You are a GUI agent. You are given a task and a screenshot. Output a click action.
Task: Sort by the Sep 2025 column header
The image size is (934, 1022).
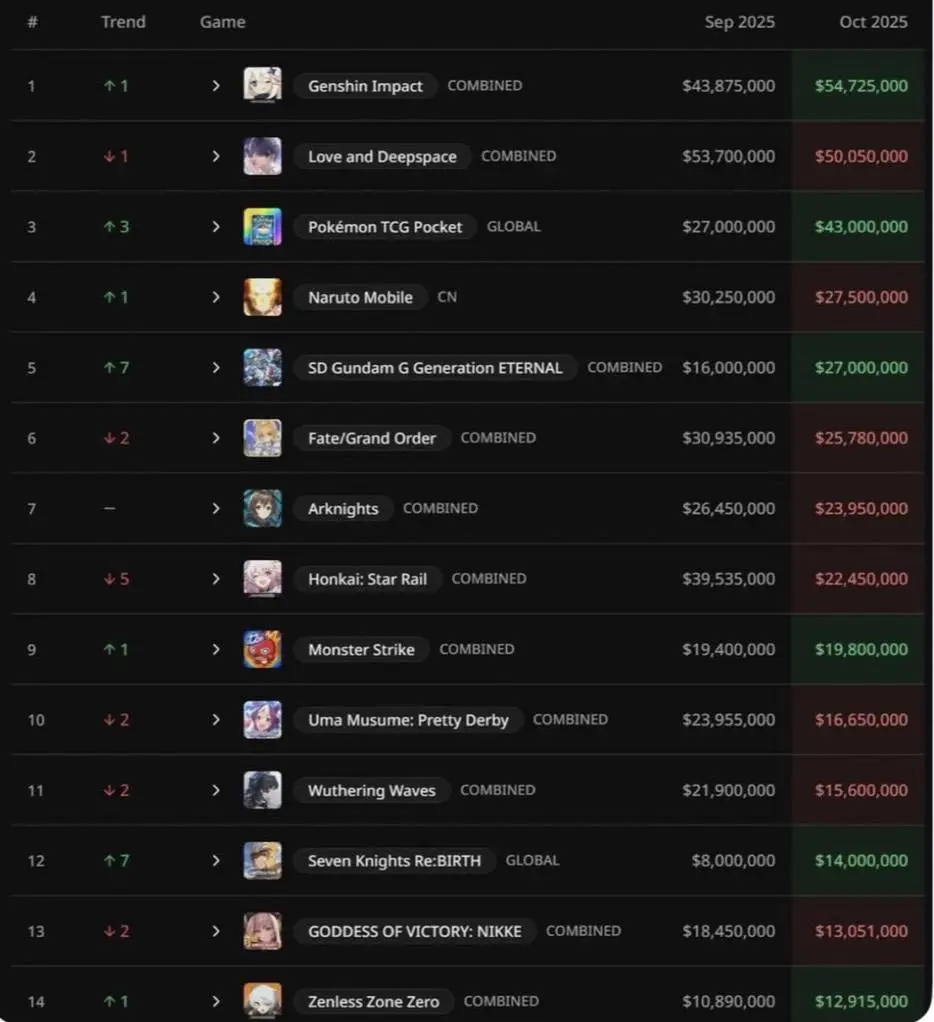point(739,22)
